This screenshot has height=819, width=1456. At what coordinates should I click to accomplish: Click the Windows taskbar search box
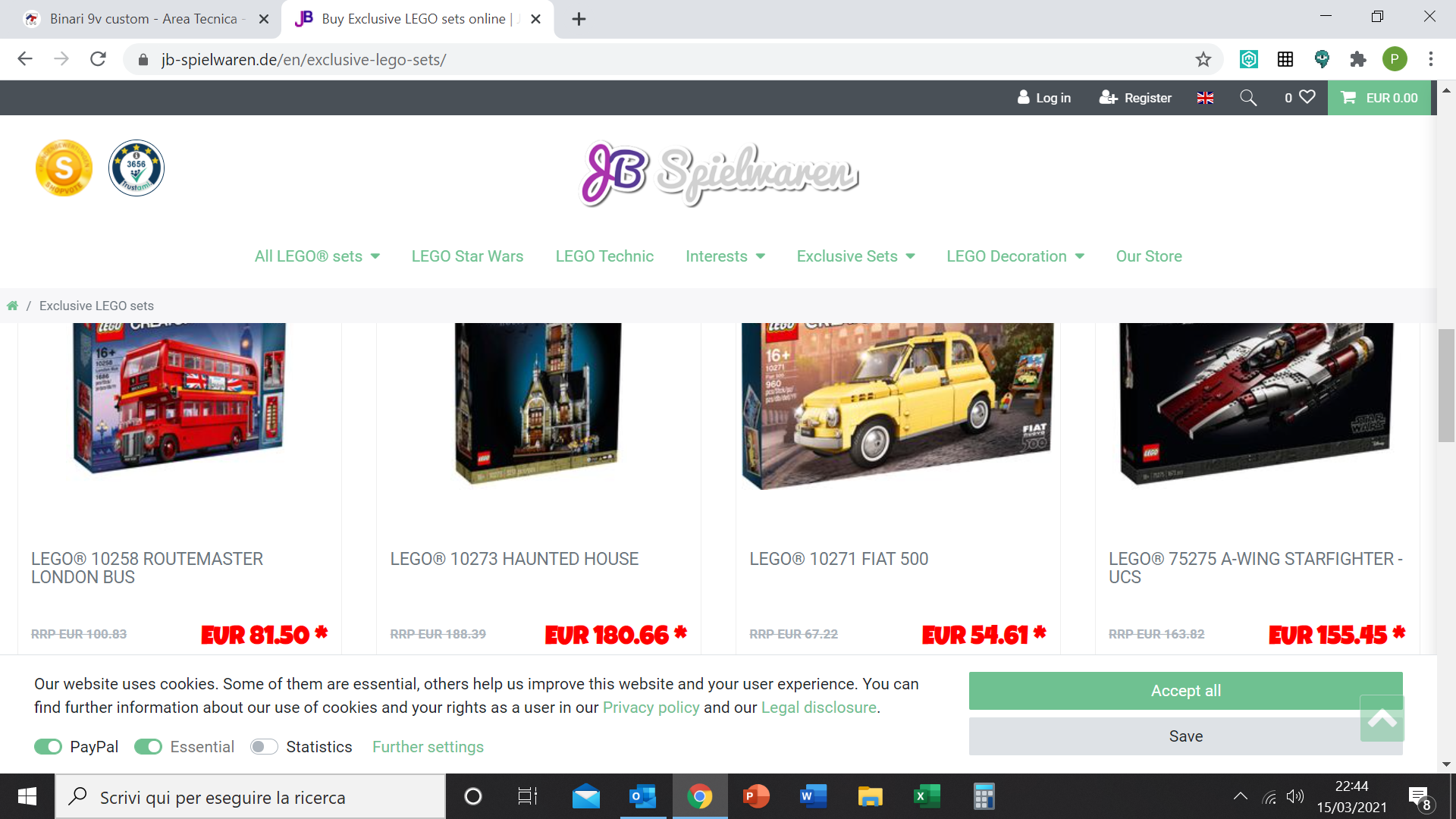tap(250, 796)
